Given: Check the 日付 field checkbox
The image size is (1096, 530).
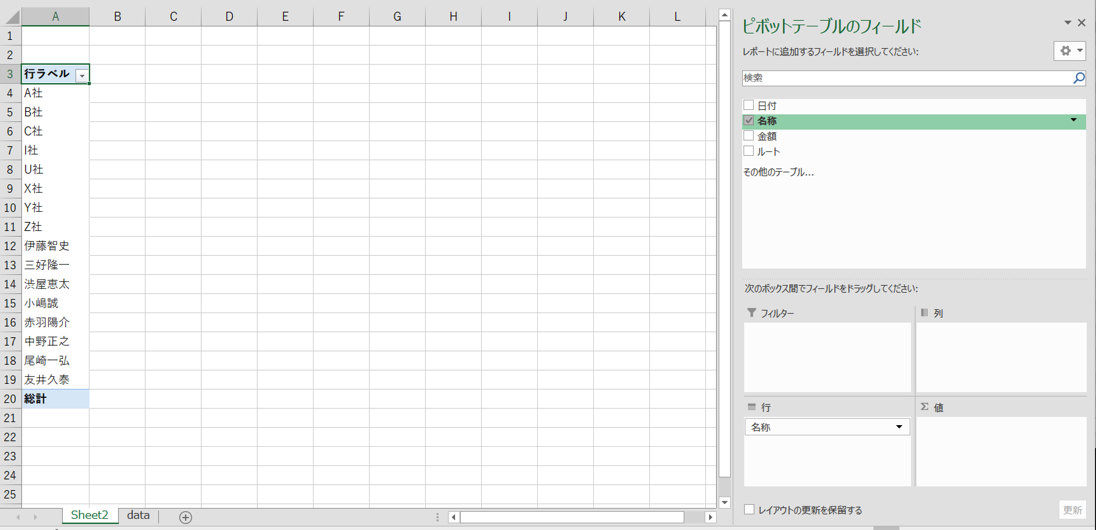Looking at the screenshot, I should coord(749,106).
